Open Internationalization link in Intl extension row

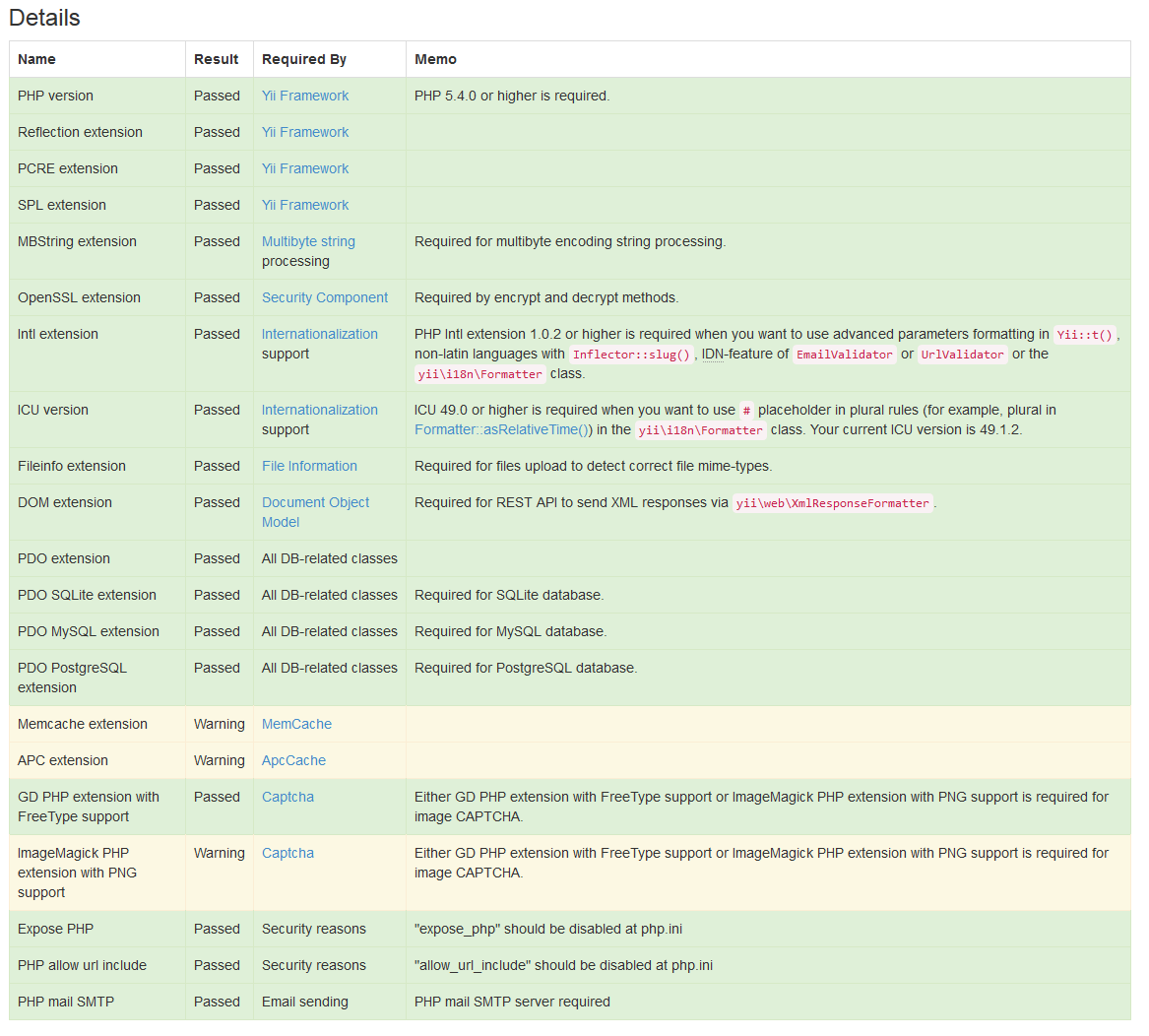click(x=320, y=334)
